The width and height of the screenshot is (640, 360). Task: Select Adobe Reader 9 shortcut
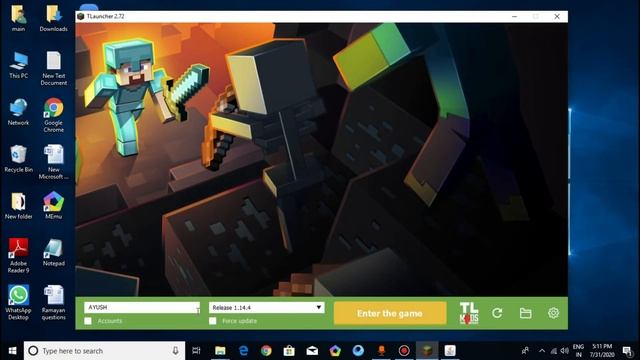pos(18,256)
